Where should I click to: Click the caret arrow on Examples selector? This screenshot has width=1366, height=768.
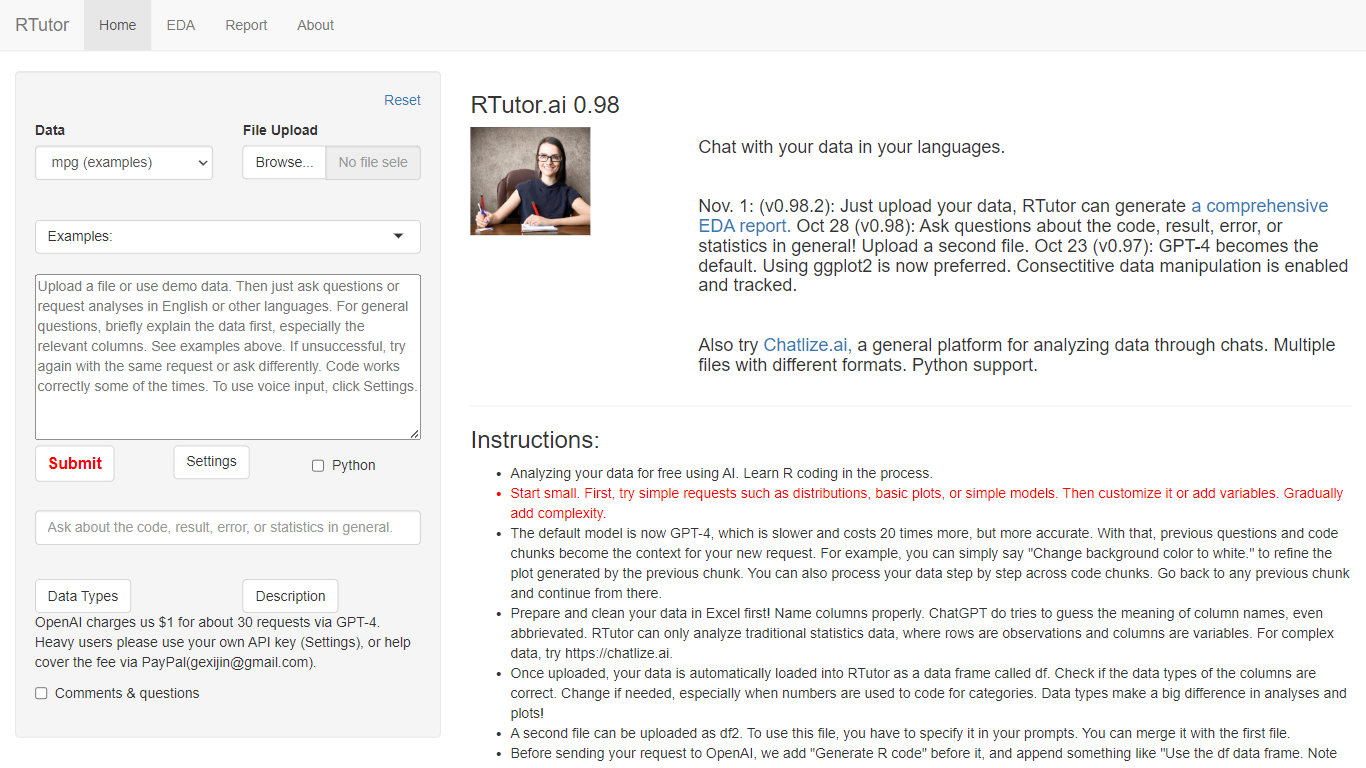tap(399, 237)
